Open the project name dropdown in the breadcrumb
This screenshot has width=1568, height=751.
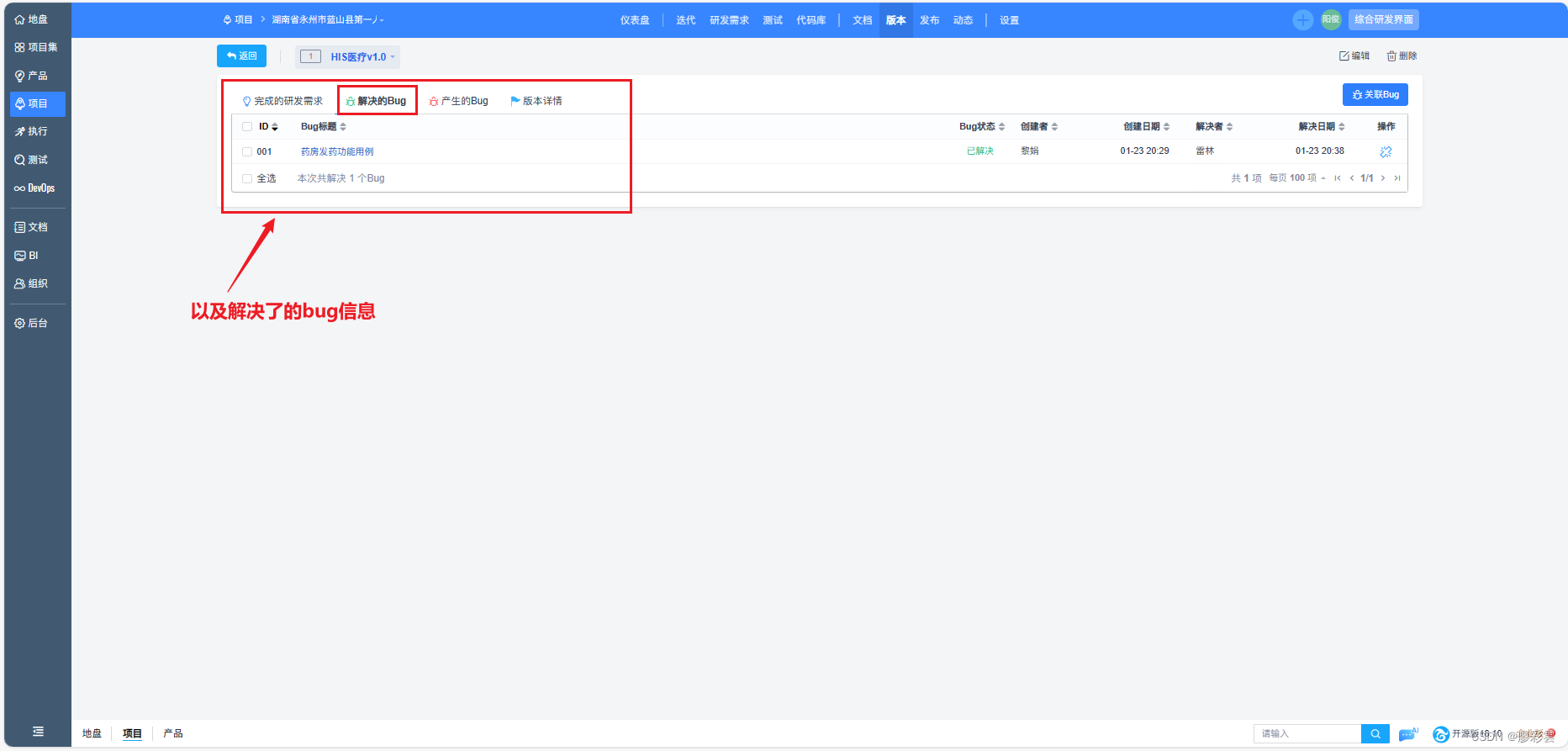click(328, 19)
